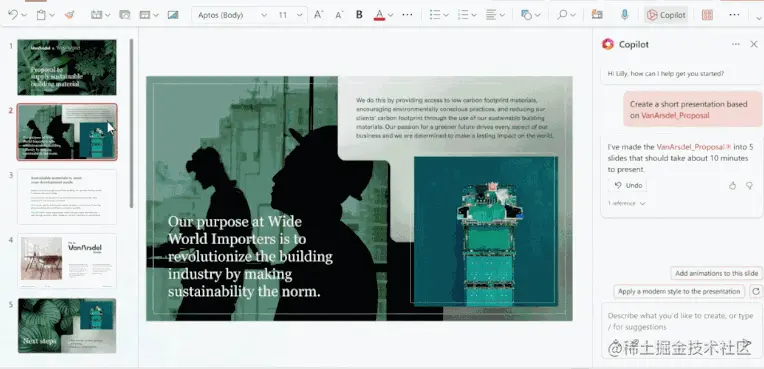This screenshot has height=369, width=764.
Task: Click the New Slide icon
Action: click(x=96, y=15)
